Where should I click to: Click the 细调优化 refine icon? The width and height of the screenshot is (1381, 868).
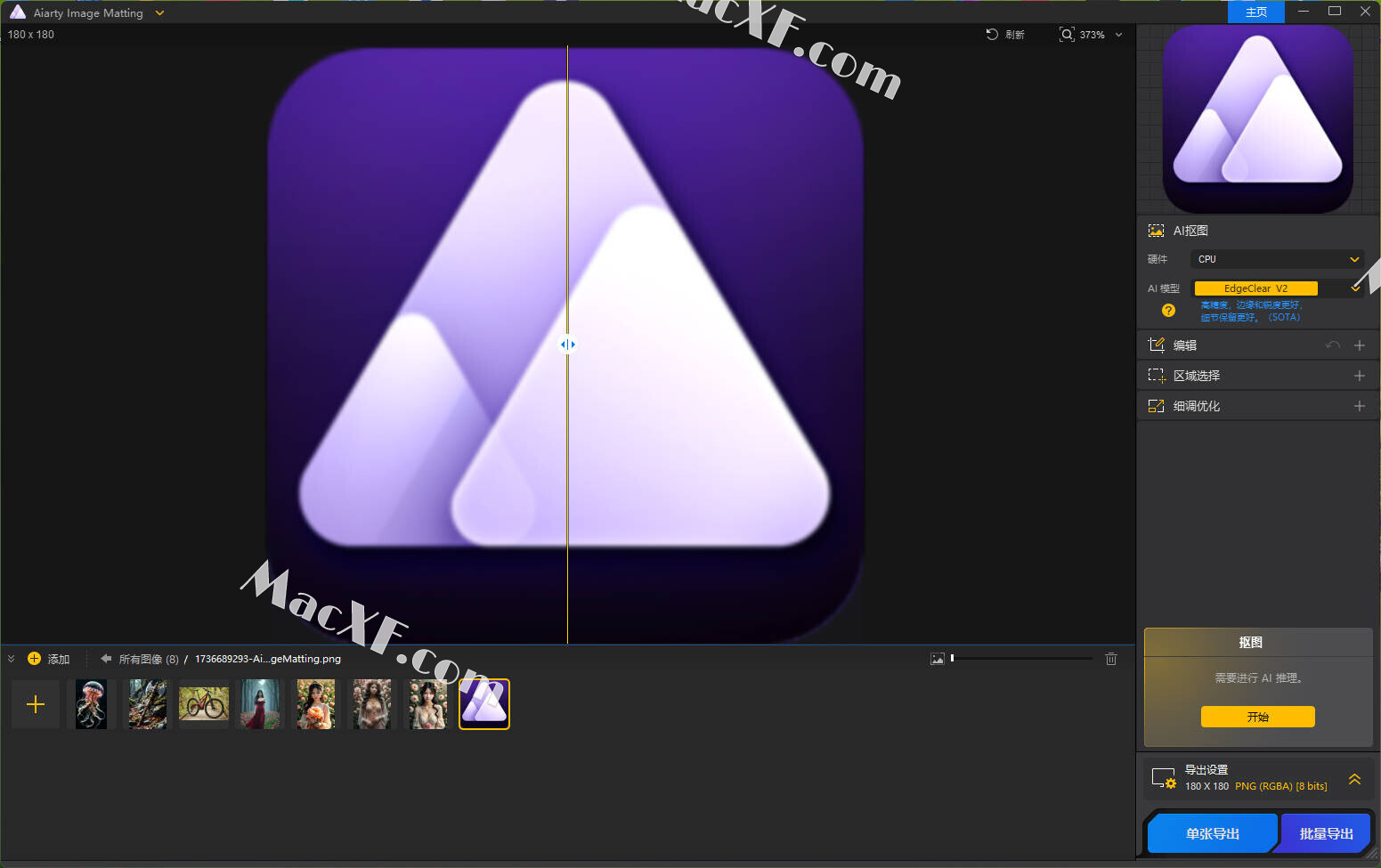[1156, 406]
